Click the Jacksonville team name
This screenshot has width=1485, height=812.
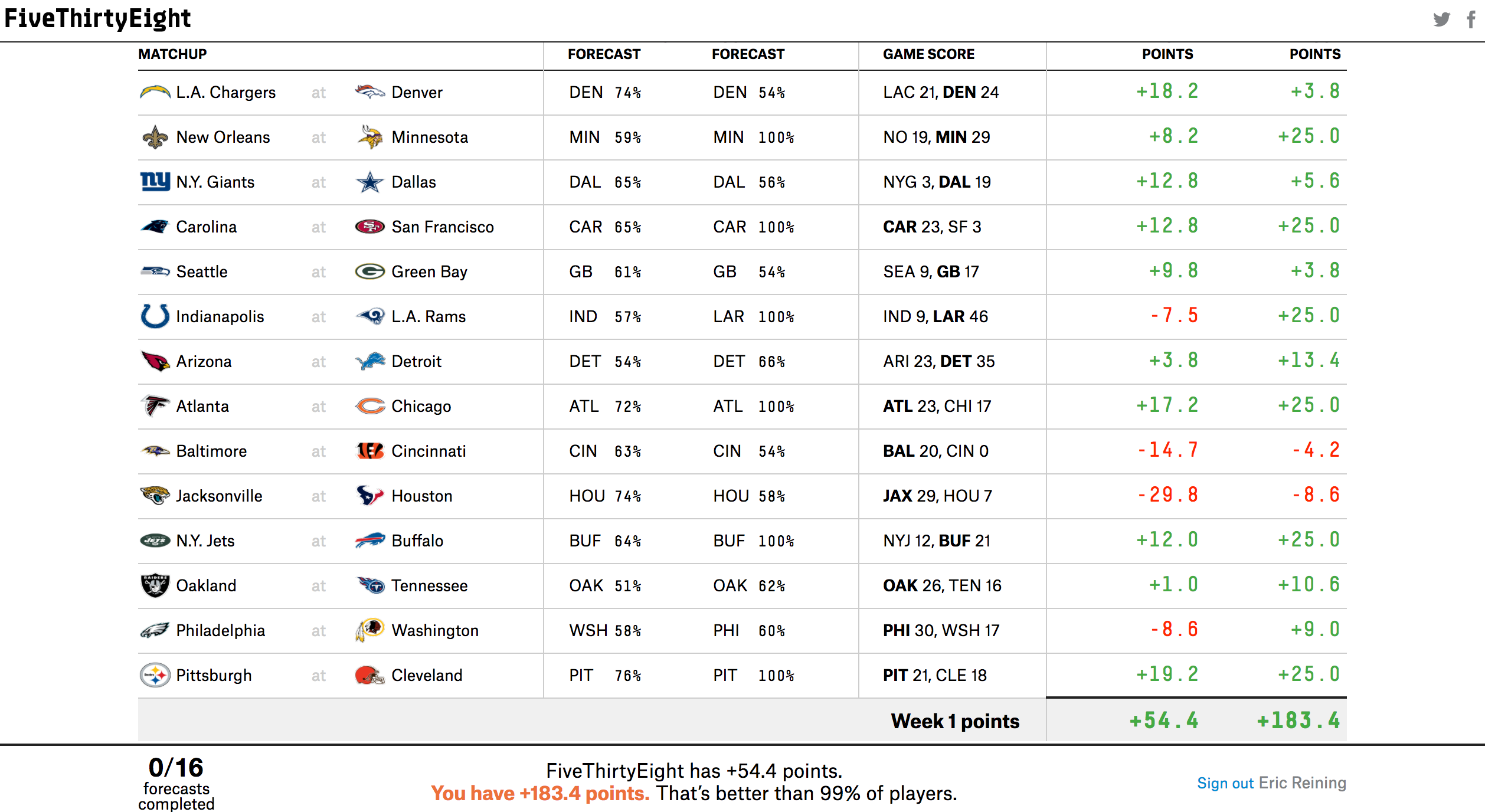(219, 496)
